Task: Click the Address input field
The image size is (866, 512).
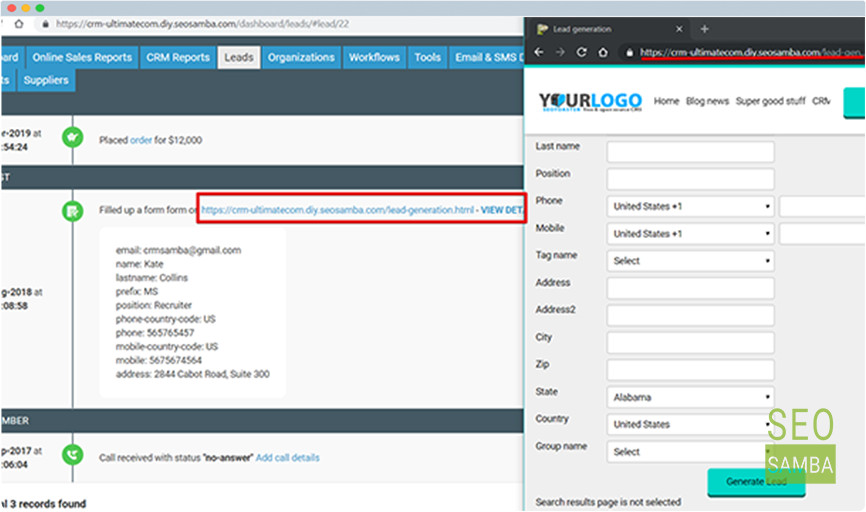Action: tap(690, 288)
